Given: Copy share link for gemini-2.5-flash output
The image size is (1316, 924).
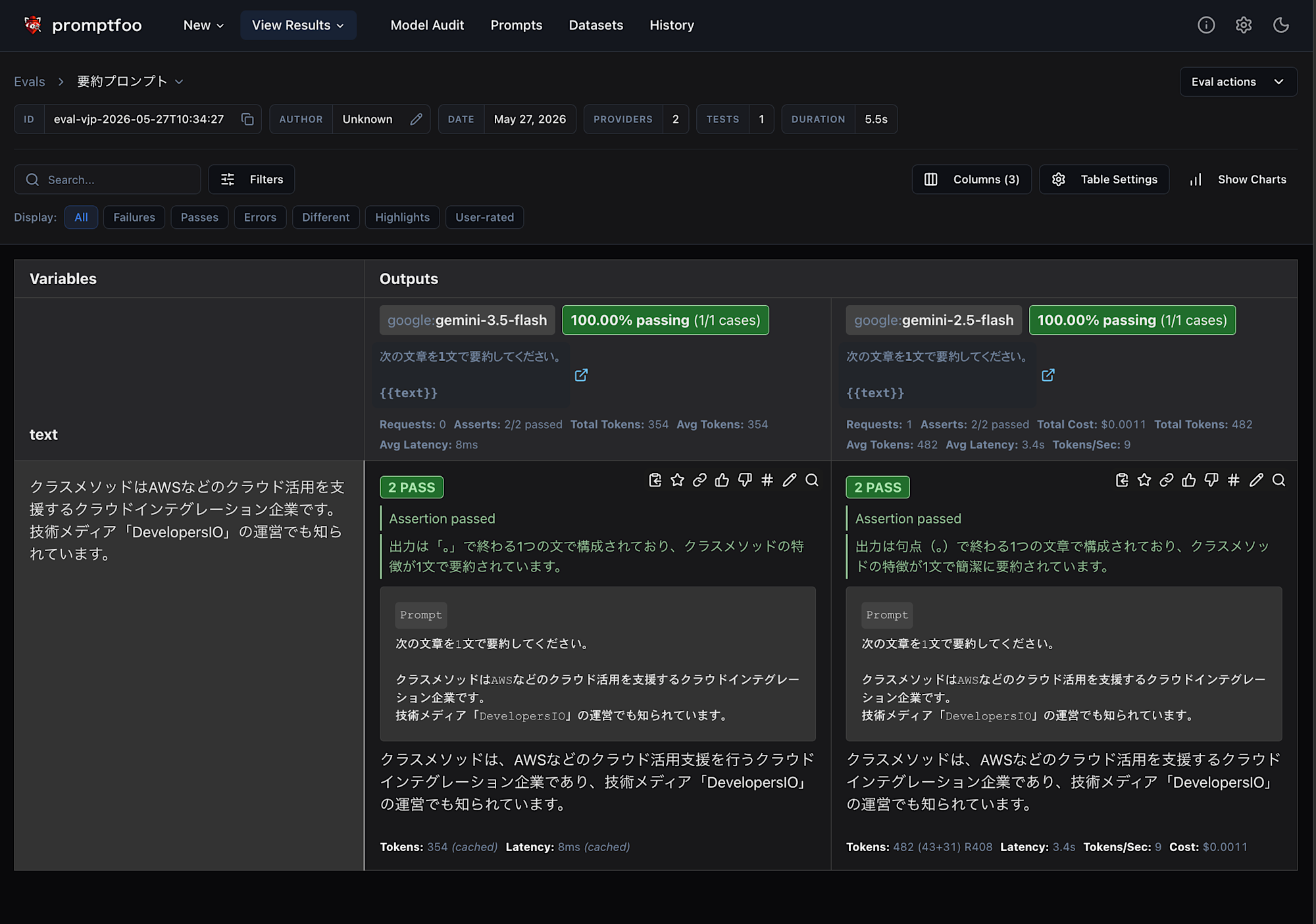Looking at the screenshot, I should coord(1167,480).
